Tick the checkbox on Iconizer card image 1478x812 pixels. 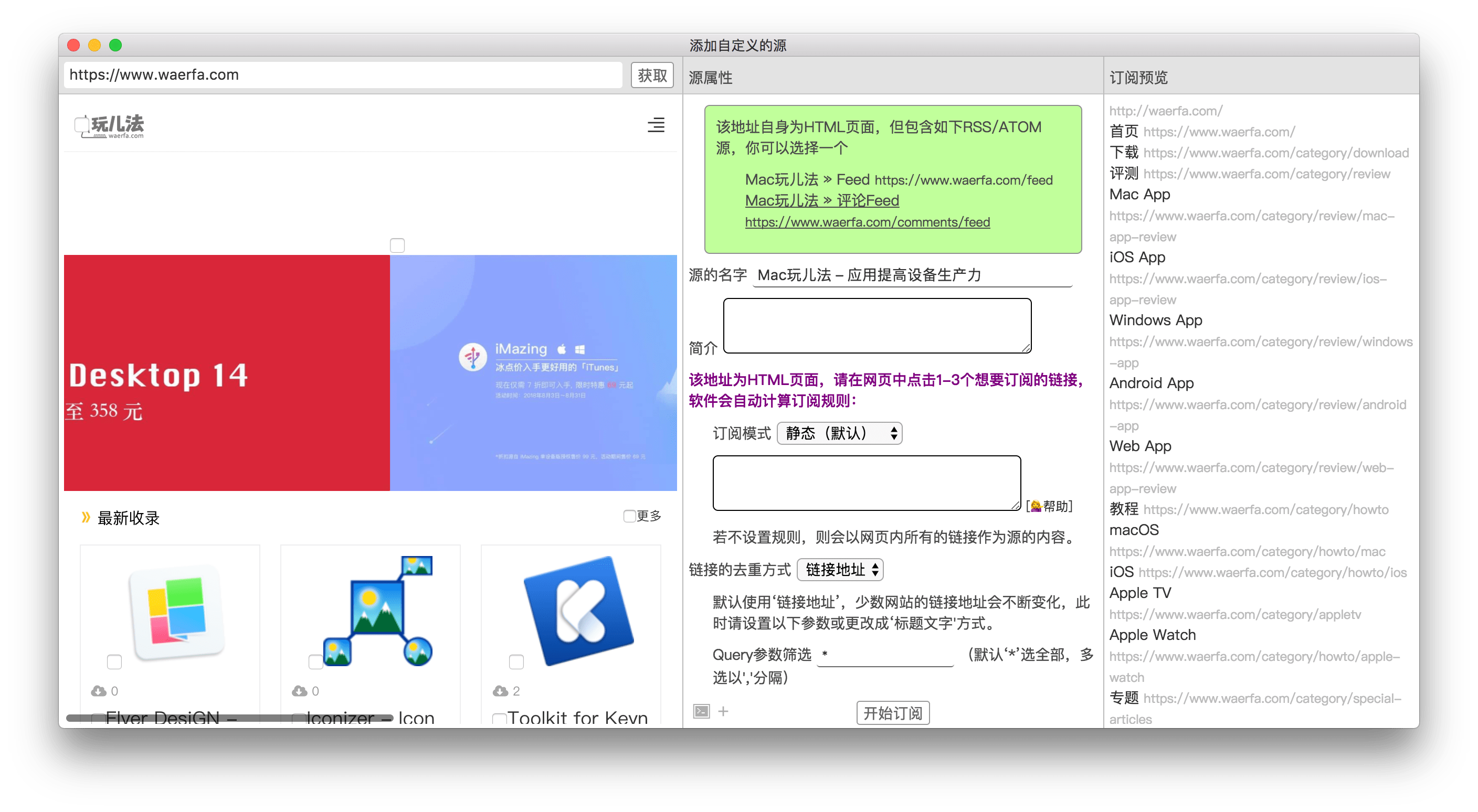[x=315, y=661]
